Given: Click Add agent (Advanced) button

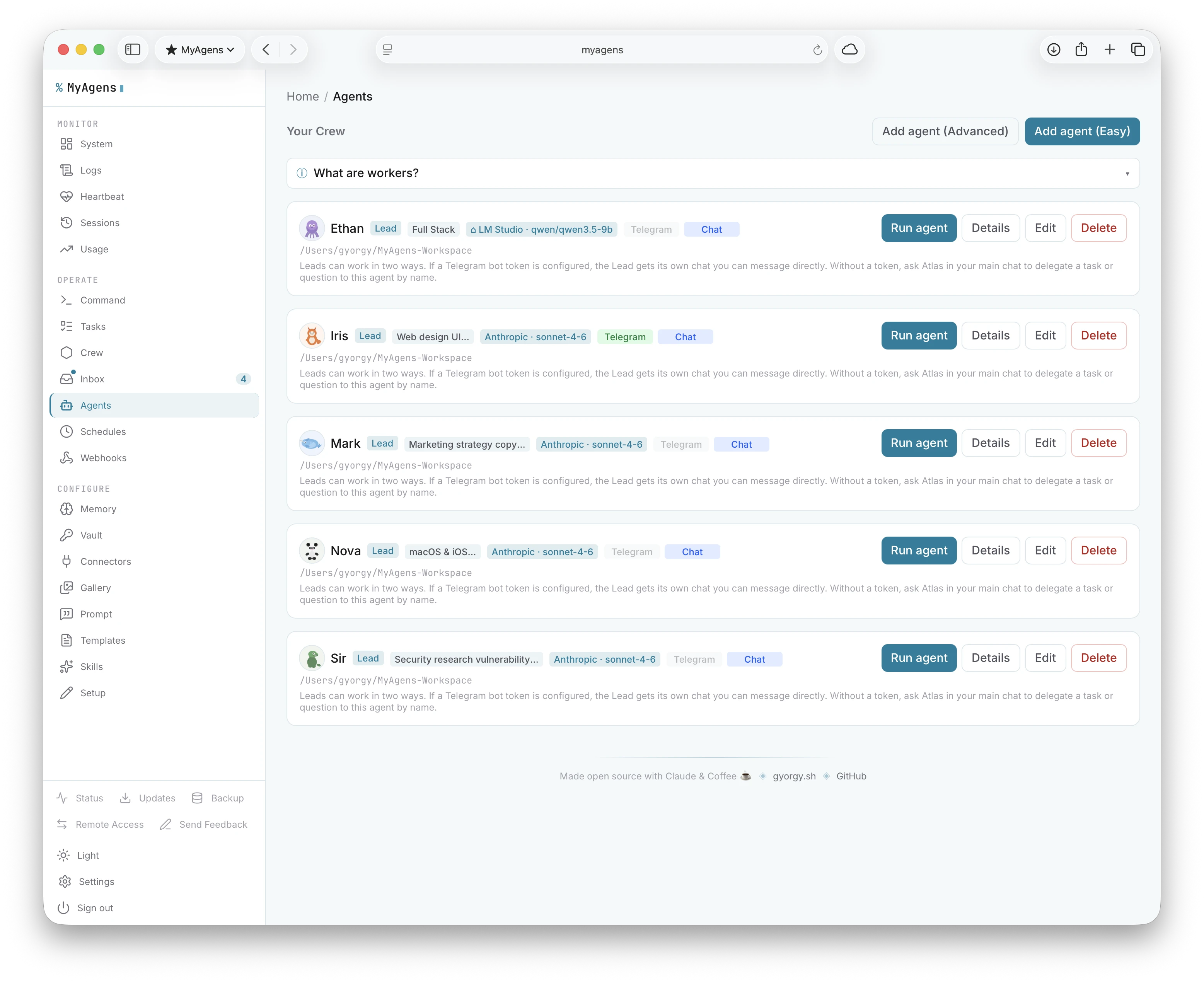Looking at the screenshot, I should click(945, 131).
